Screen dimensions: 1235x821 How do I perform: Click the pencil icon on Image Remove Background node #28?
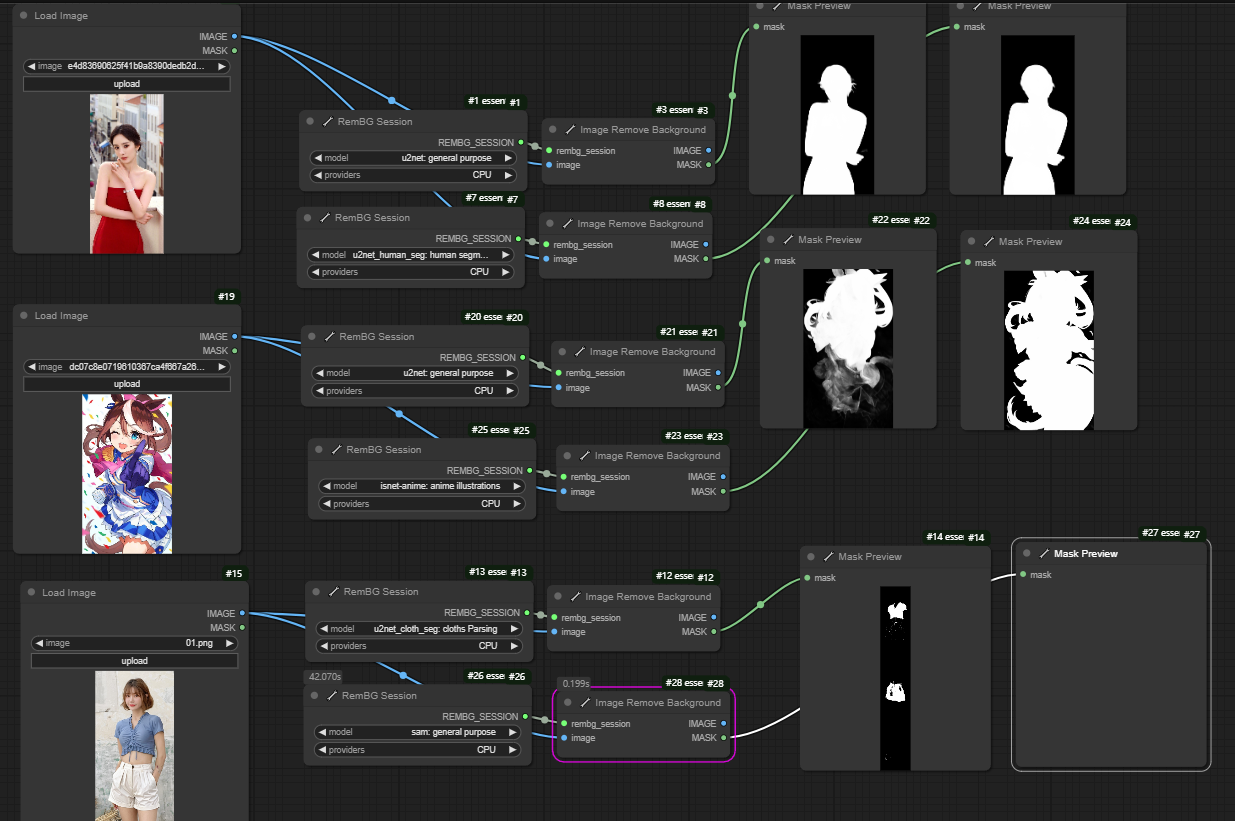pyautogui.click(x=584, y=703)
